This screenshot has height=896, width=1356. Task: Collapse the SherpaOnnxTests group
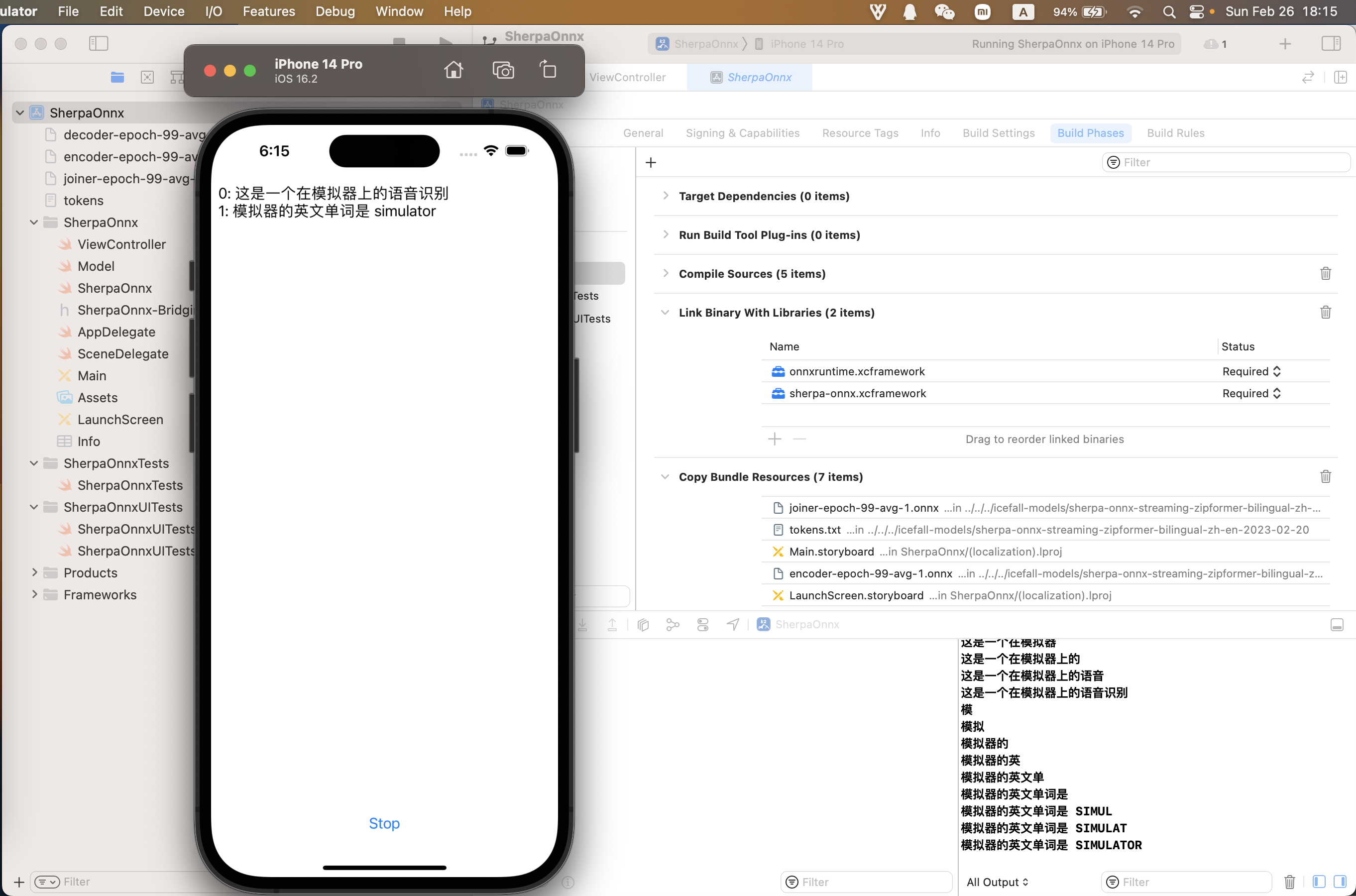tap(34, 463)
